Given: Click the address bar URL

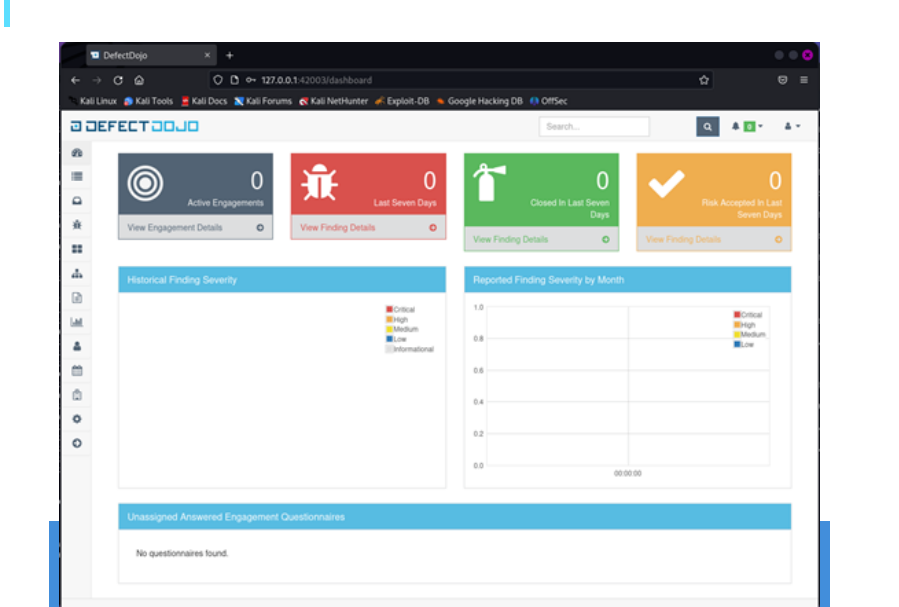Looking at the screenshot, I should point(316,80).
